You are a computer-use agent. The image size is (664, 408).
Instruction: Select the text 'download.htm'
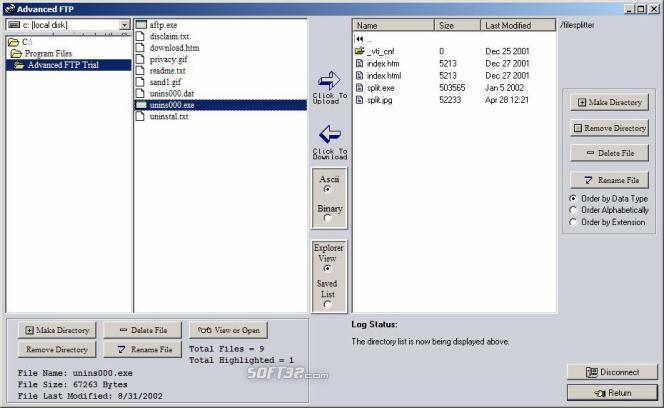coord(174,48)
